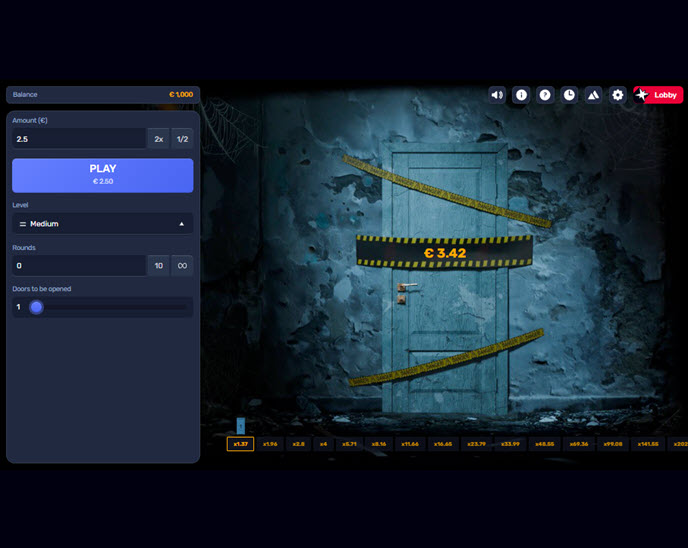Open the help question mark icon

tap(545, 95)
